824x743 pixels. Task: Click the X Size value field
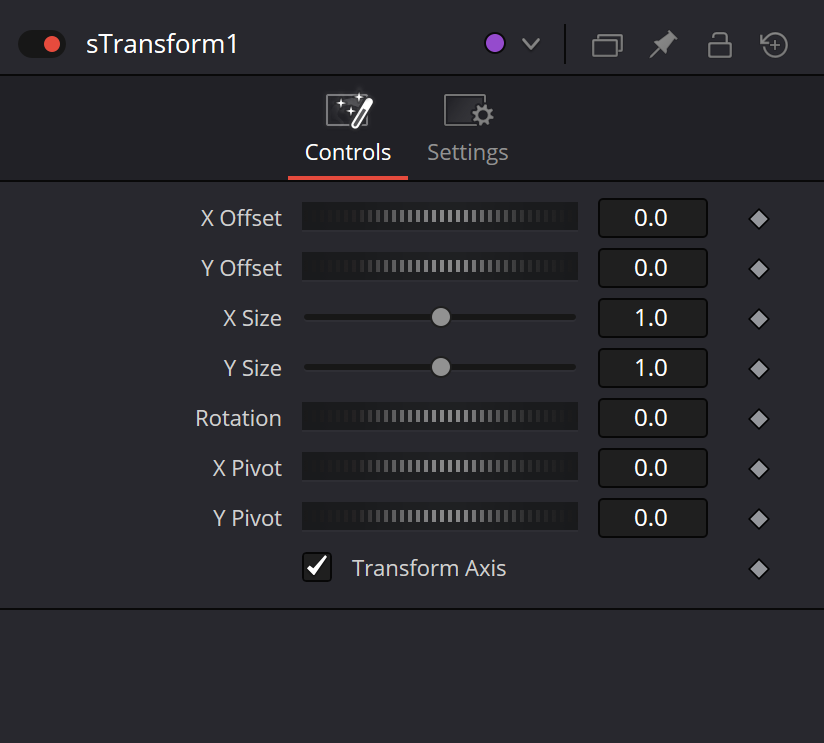click(653, 317)
